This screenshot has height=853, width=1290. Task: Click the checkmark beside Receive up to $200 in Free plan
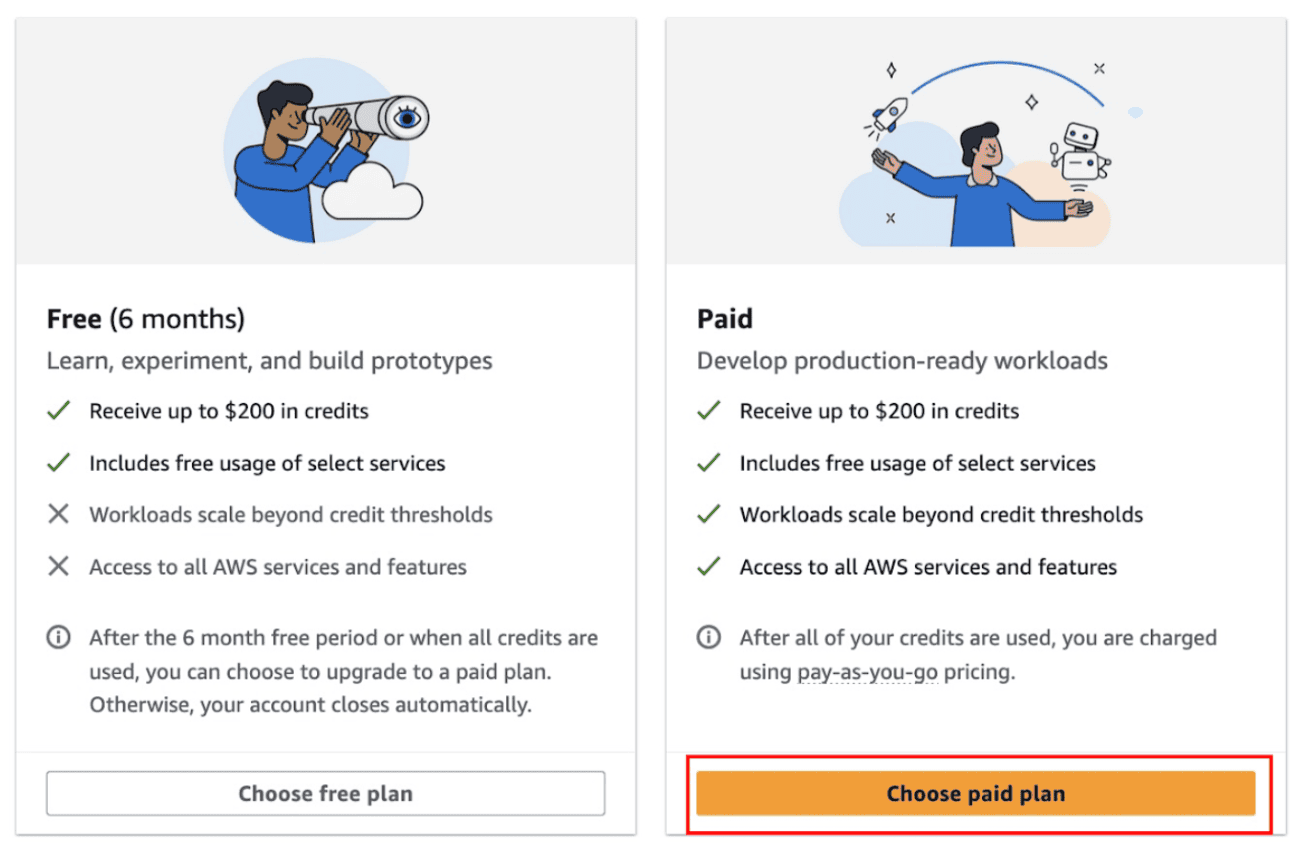(x=59, y=411)
